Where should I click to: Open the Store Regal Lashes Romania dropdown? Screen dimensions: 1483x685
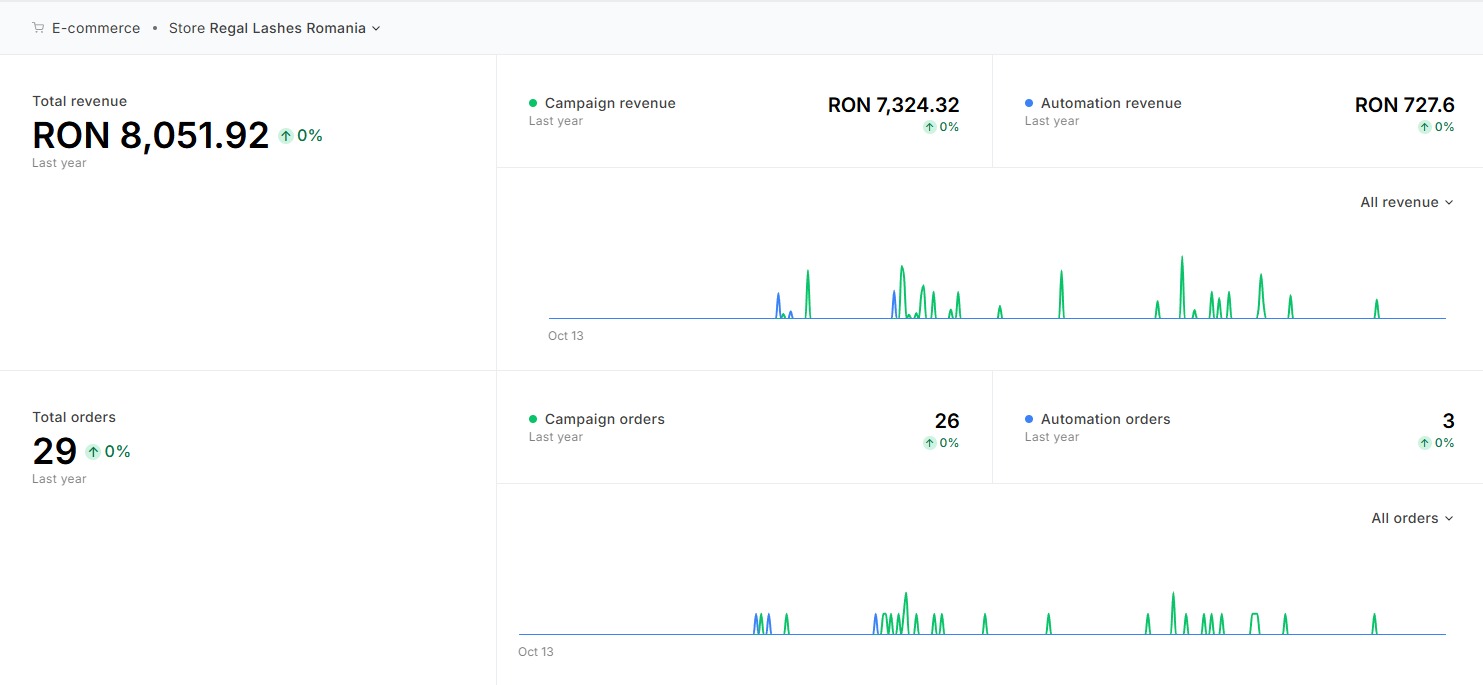(x=274, y=28)
